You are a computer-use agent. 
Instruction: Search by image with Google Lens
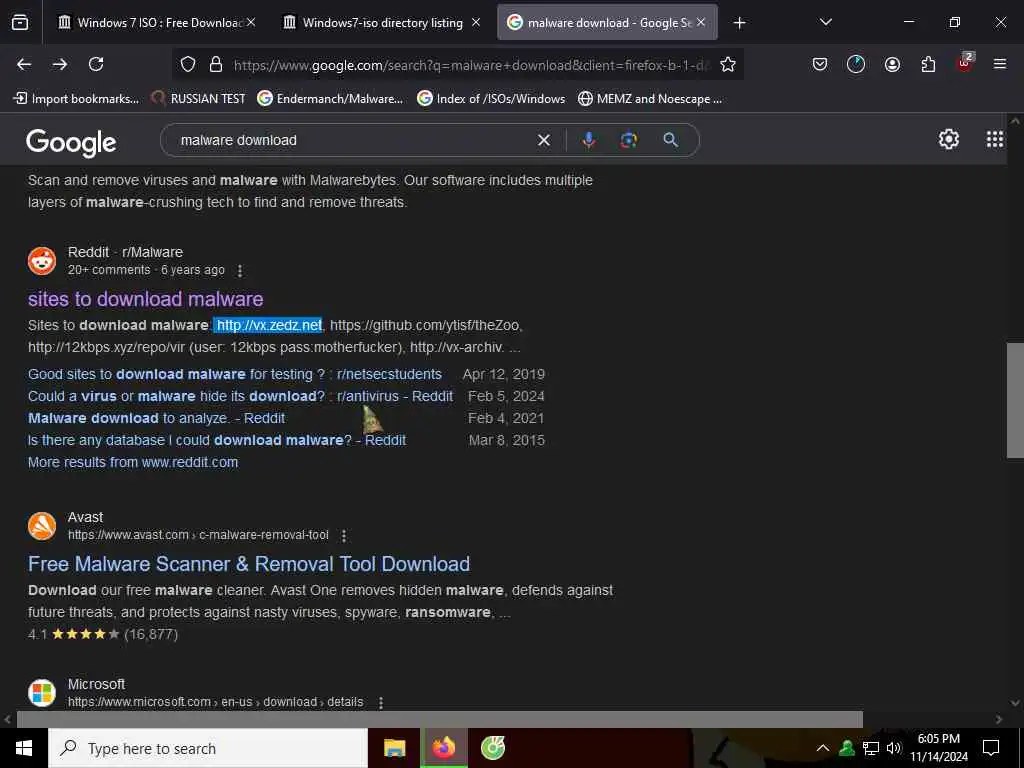(x=628, y=140)
